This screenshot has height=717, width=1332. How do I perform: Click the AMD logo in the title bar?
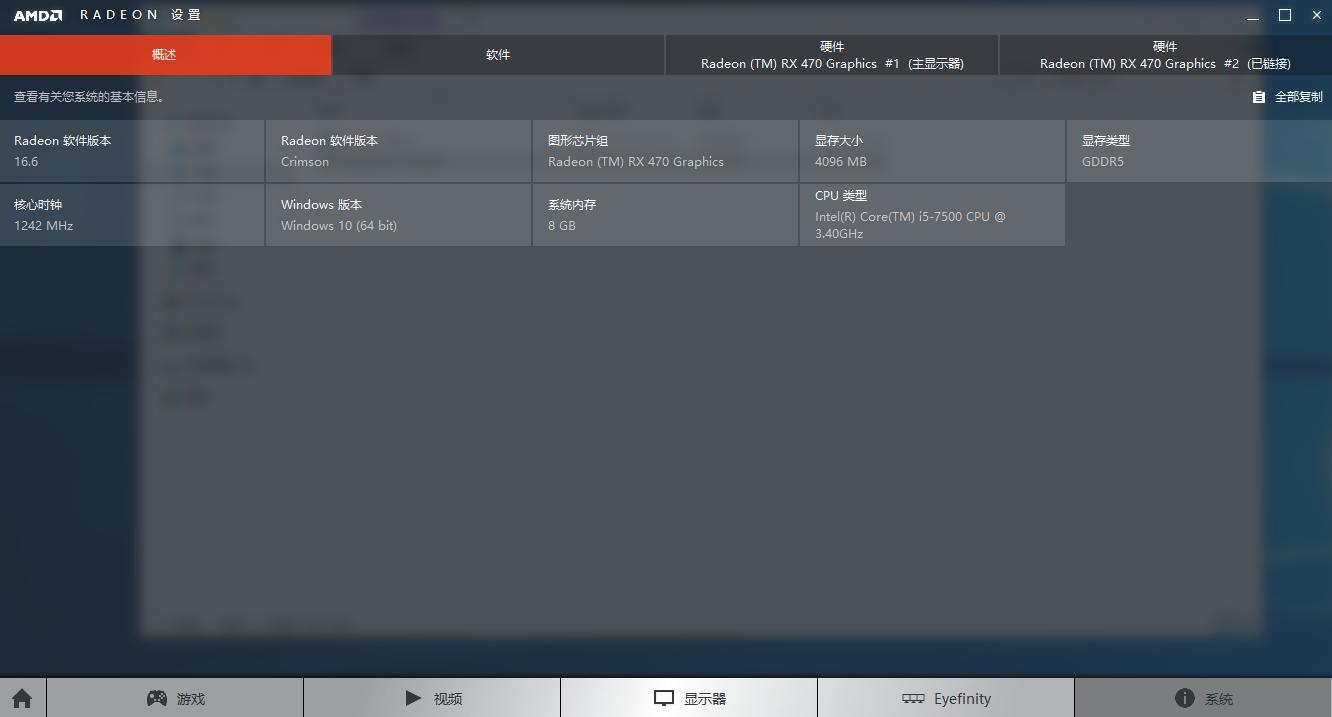pos(38,15)
